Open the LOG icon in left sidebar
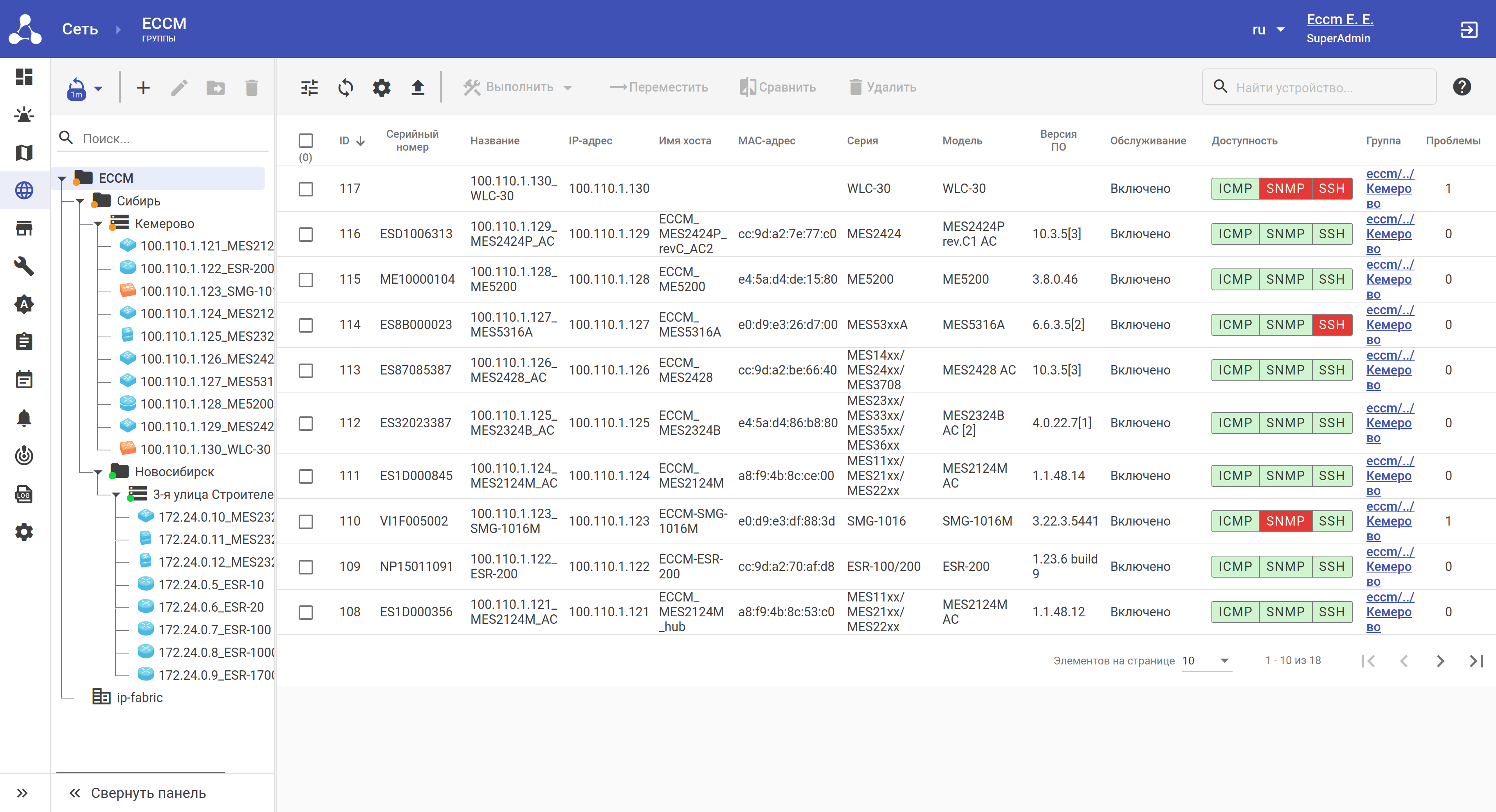This screenshot has height=812, width=1496. pos(24,494)
